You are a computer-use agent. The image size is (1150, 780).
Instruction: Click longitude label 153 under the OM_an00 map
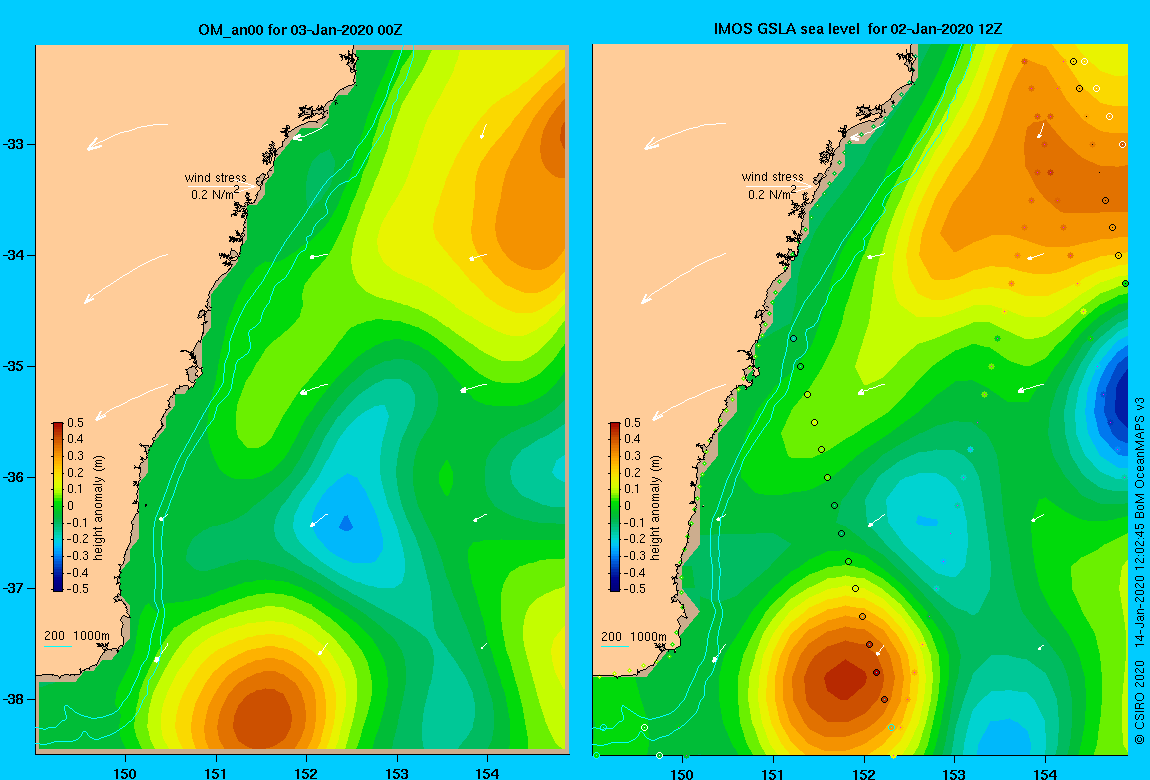point(397,773)
